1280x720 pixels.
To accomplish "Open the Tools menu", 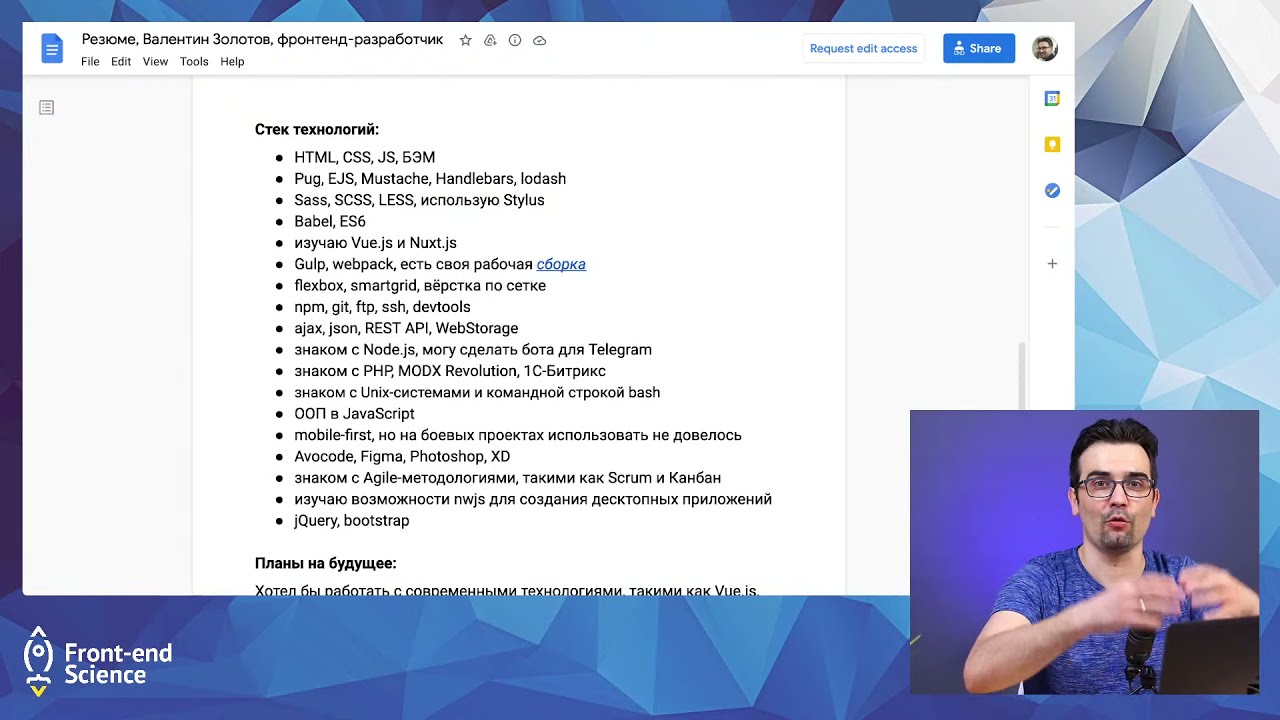I will 194,62.
